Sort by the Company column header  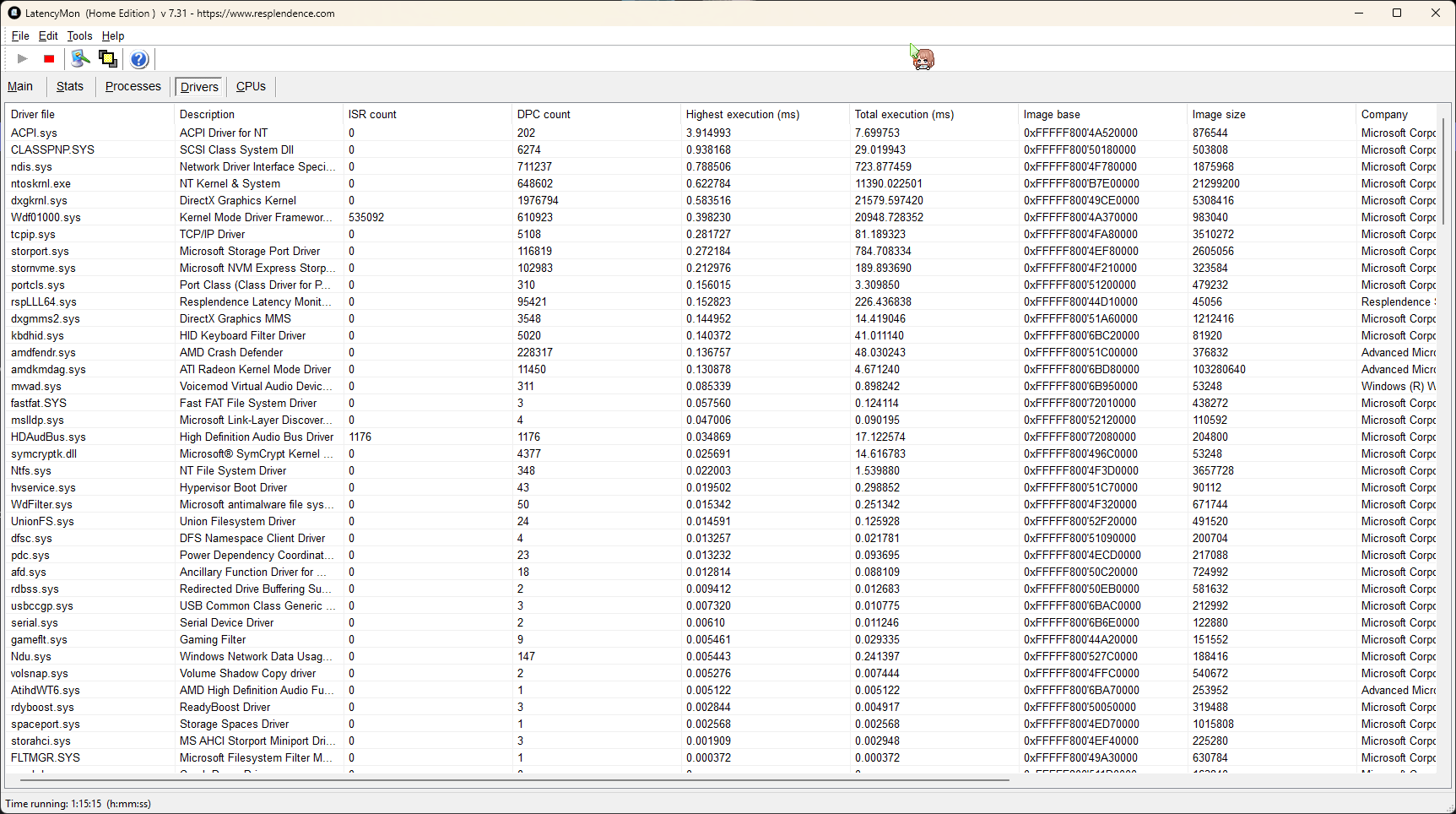click(x=1396, y=114)
